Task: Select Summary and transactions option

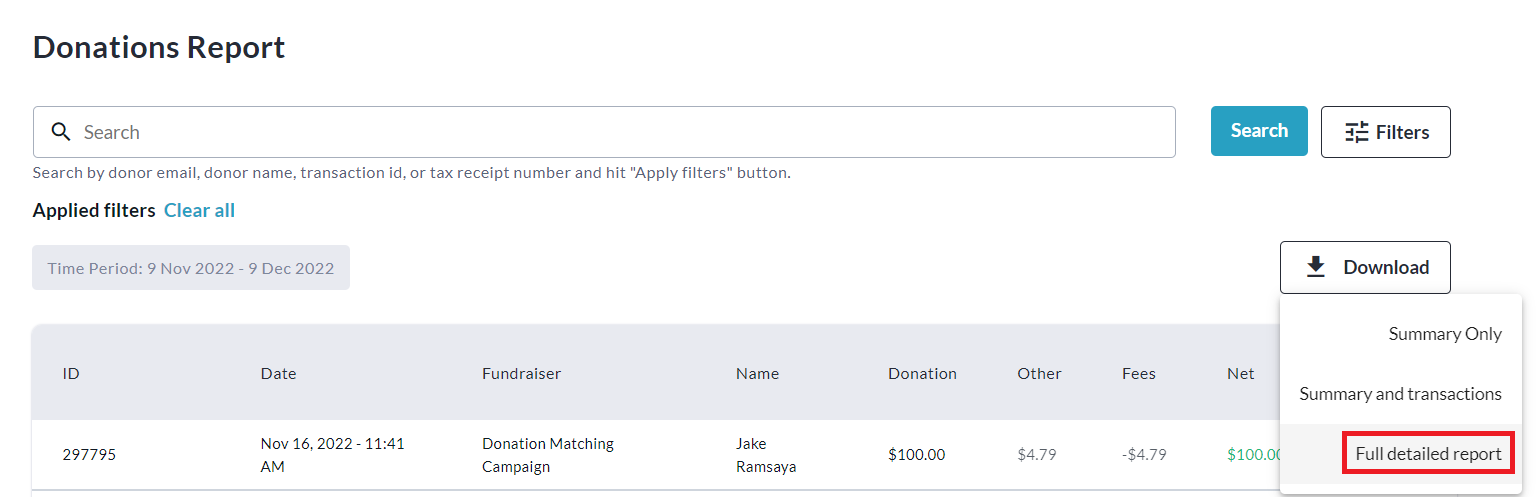Action: pyautogui.click(x=1400, y=394)
